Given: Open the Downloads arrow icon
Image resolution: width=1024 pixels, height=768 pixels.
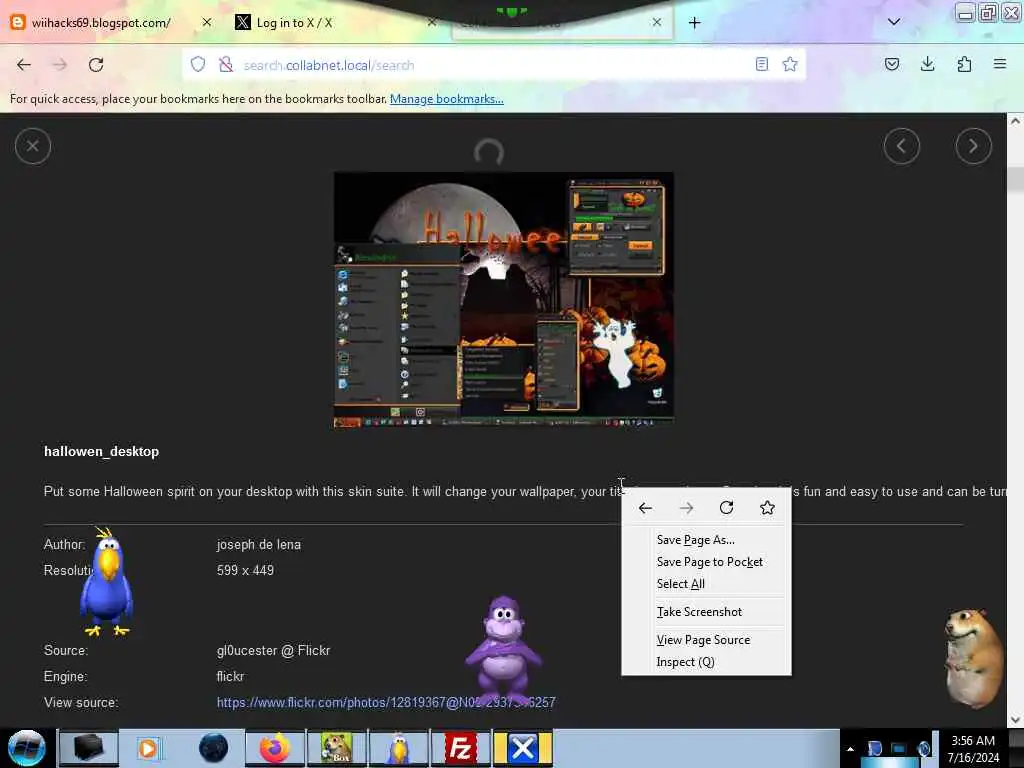Looking at the screenshot, I should point(927,64).
